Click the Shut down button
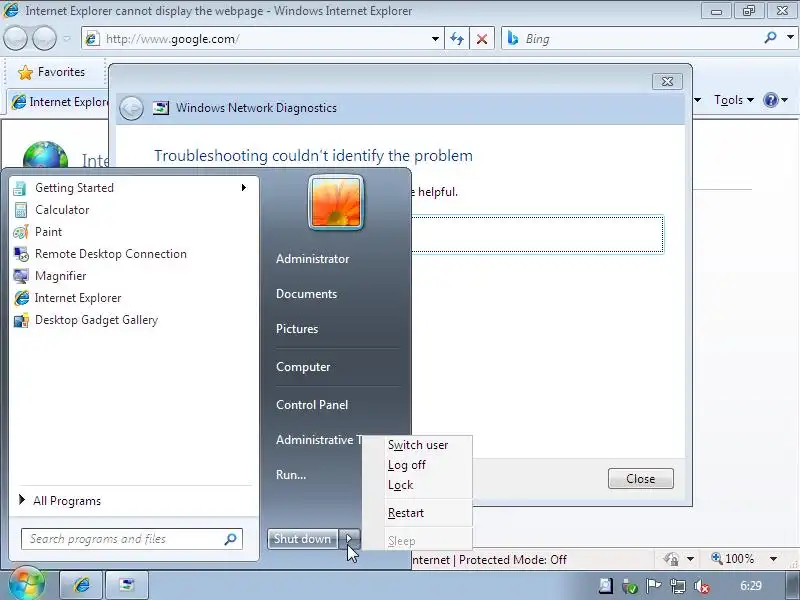Image resolution: width=800 pixels, height=600 pixels. [303, 539]
